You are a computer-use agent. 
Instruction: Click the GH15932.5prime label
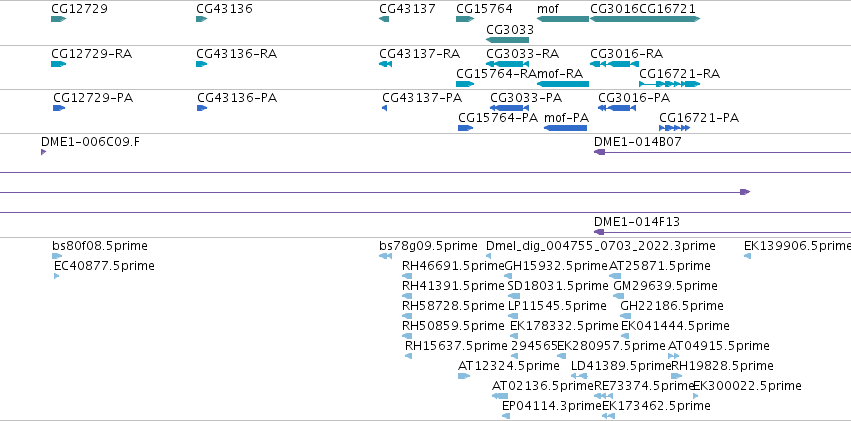tap(556, 266)
